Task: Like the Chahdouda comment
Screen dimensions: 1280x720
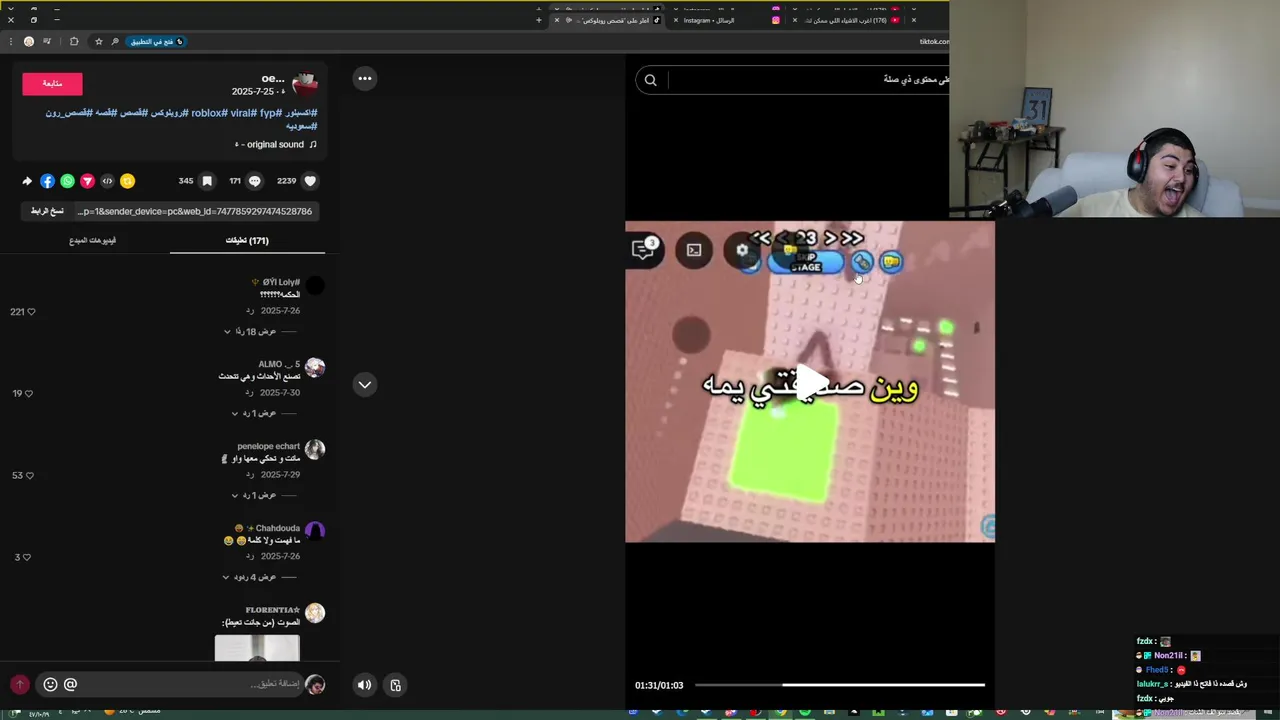Action: click(x=26, y=557)
